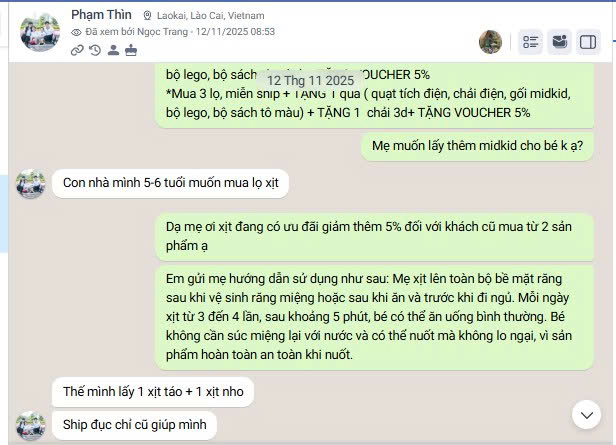The height and width of the screenshot is (445, 616).
Task: Select the 'Thế mình lấy 1 xịt táo' message
Action: 153,392
